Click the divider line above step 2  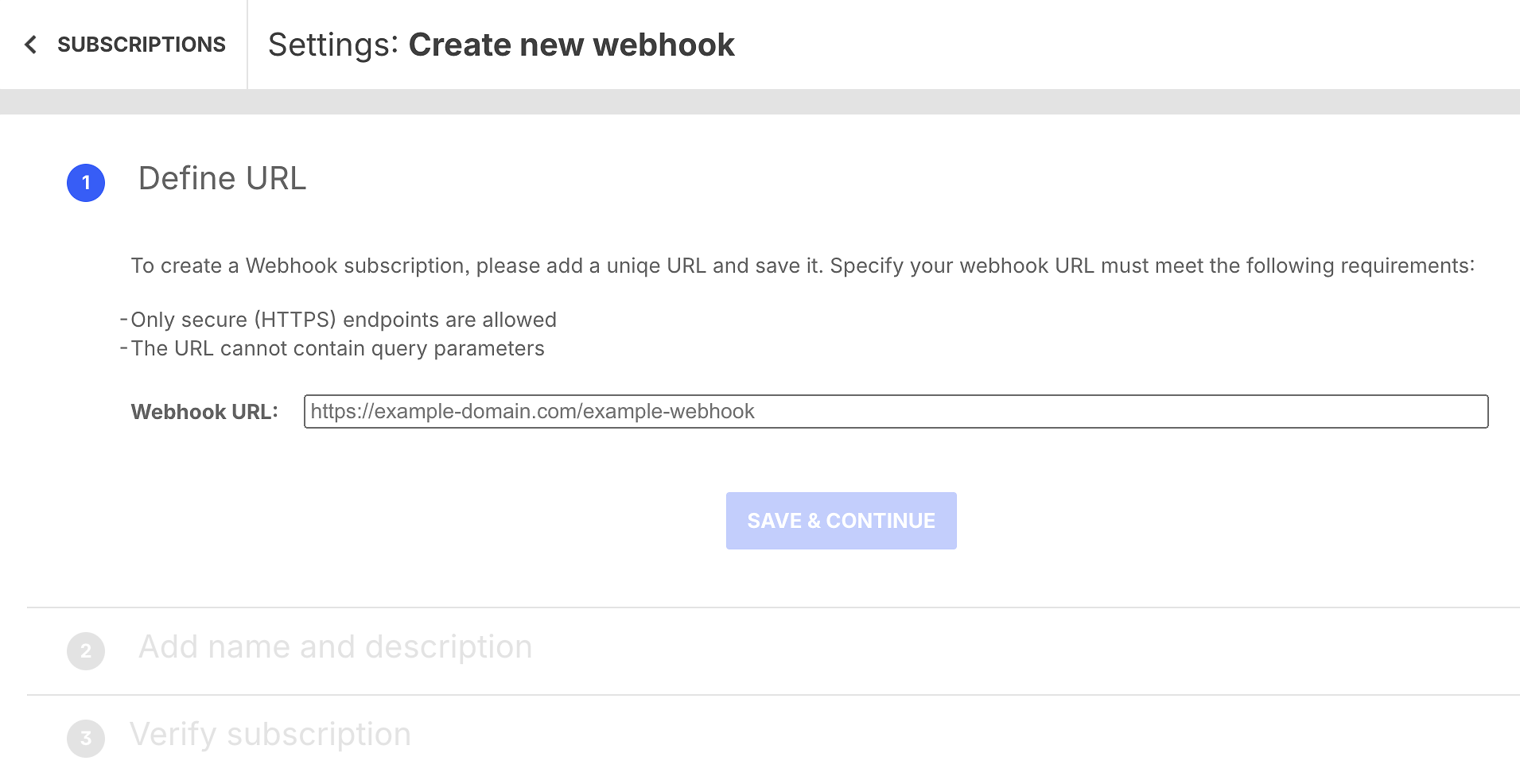pos(773,607)
